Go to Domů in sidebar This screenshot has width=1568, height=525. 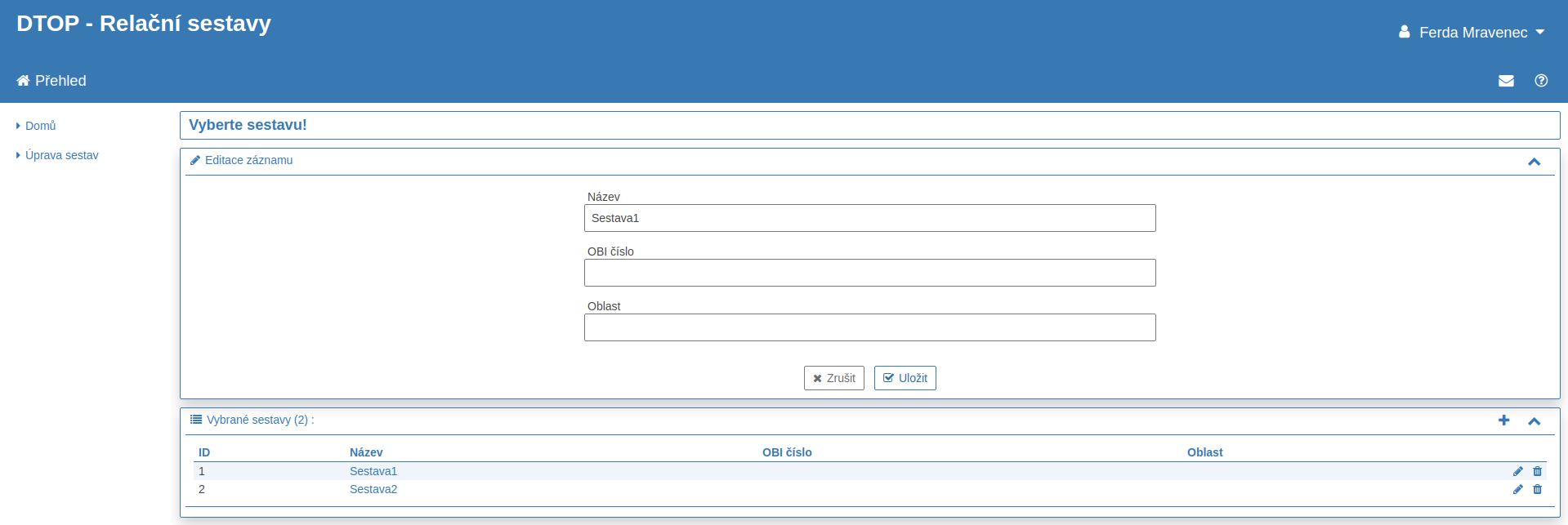click(40, 126)
